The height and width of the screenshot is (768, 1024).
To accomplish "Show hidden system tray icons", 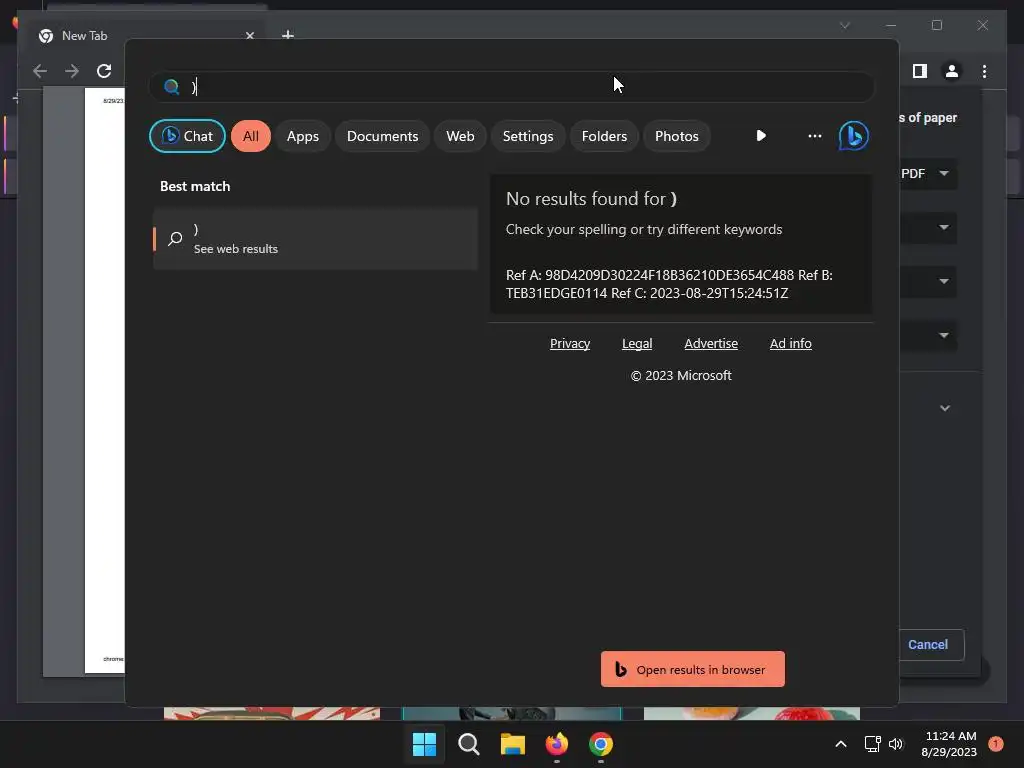I will coord(841,744).
